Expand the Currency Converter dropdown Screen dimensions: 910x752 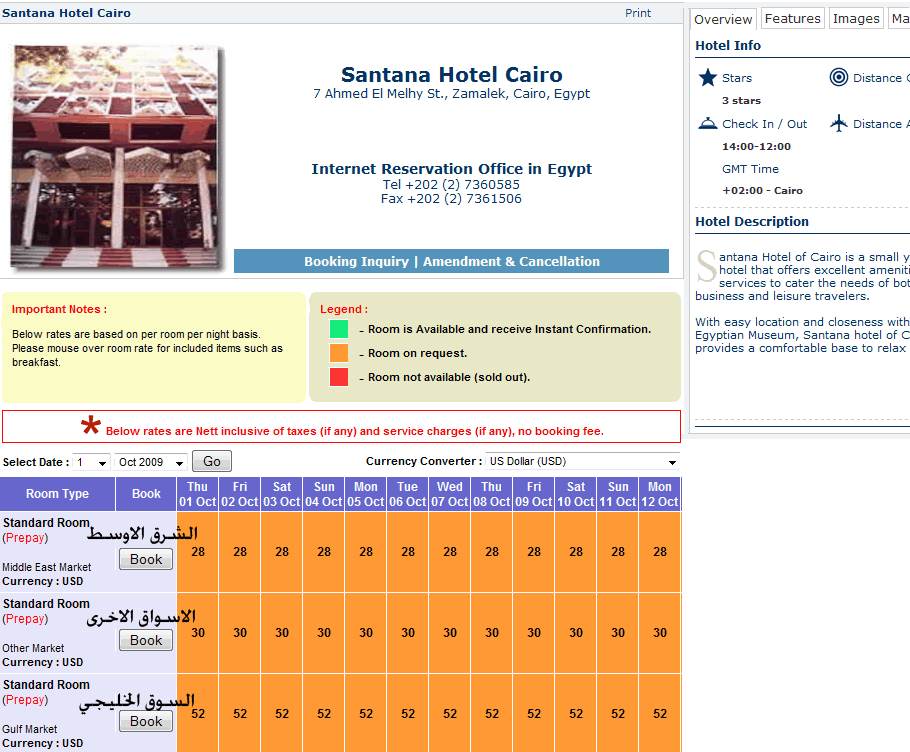582,462
